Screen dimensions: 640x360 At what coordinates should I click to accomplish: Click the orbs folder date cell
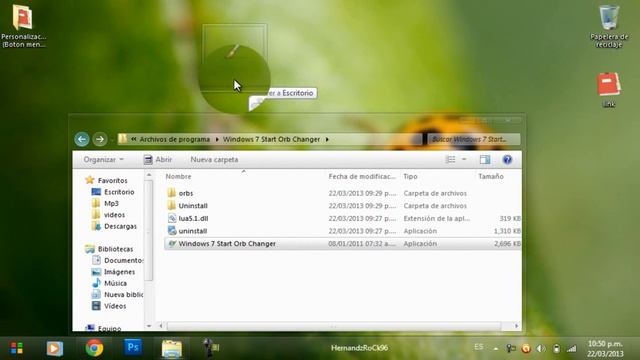tap(362, 193)
